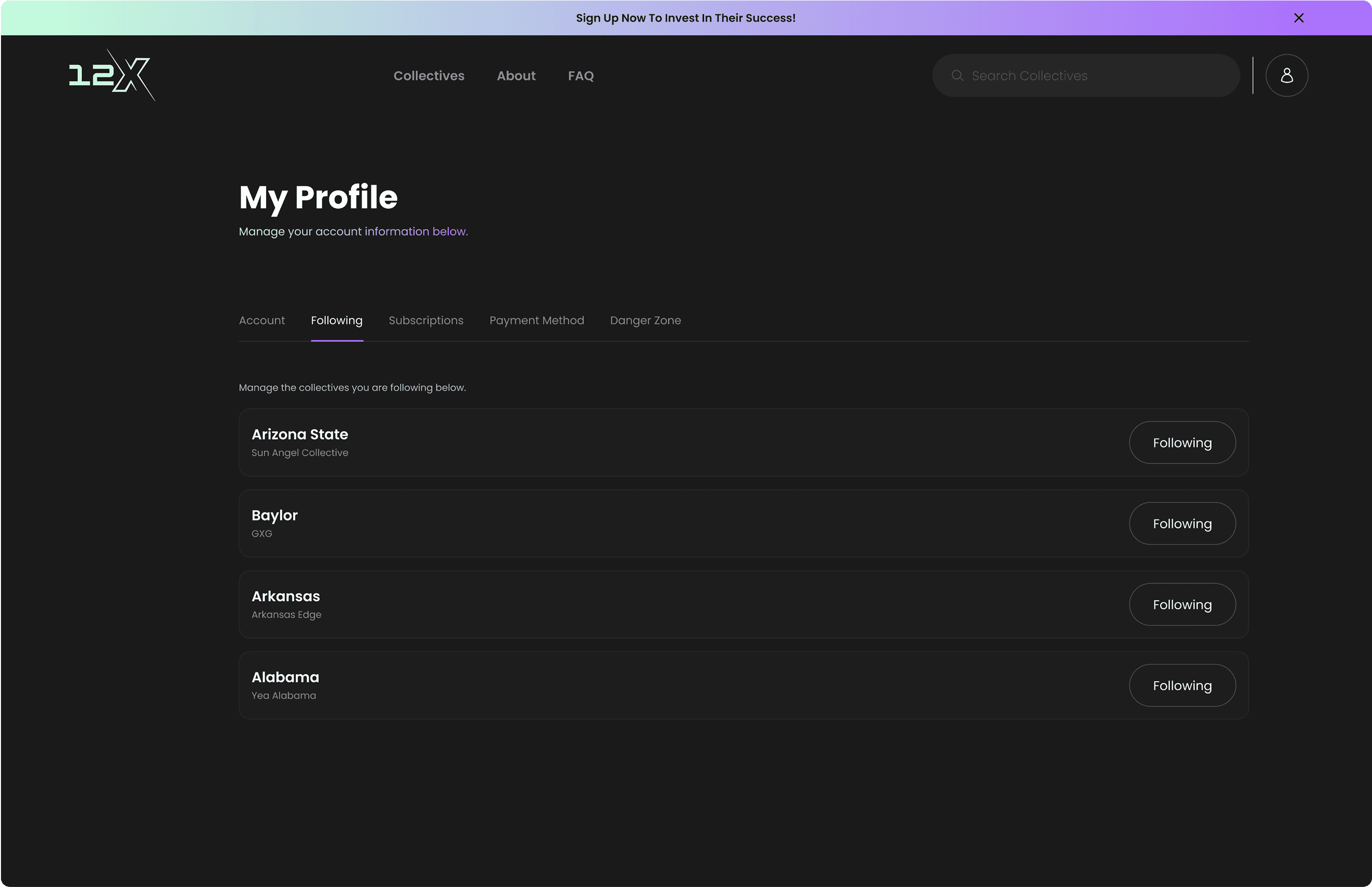The image size is (1372, 887).
Task: Open the FAQ nav link
Action: (580, 75)
